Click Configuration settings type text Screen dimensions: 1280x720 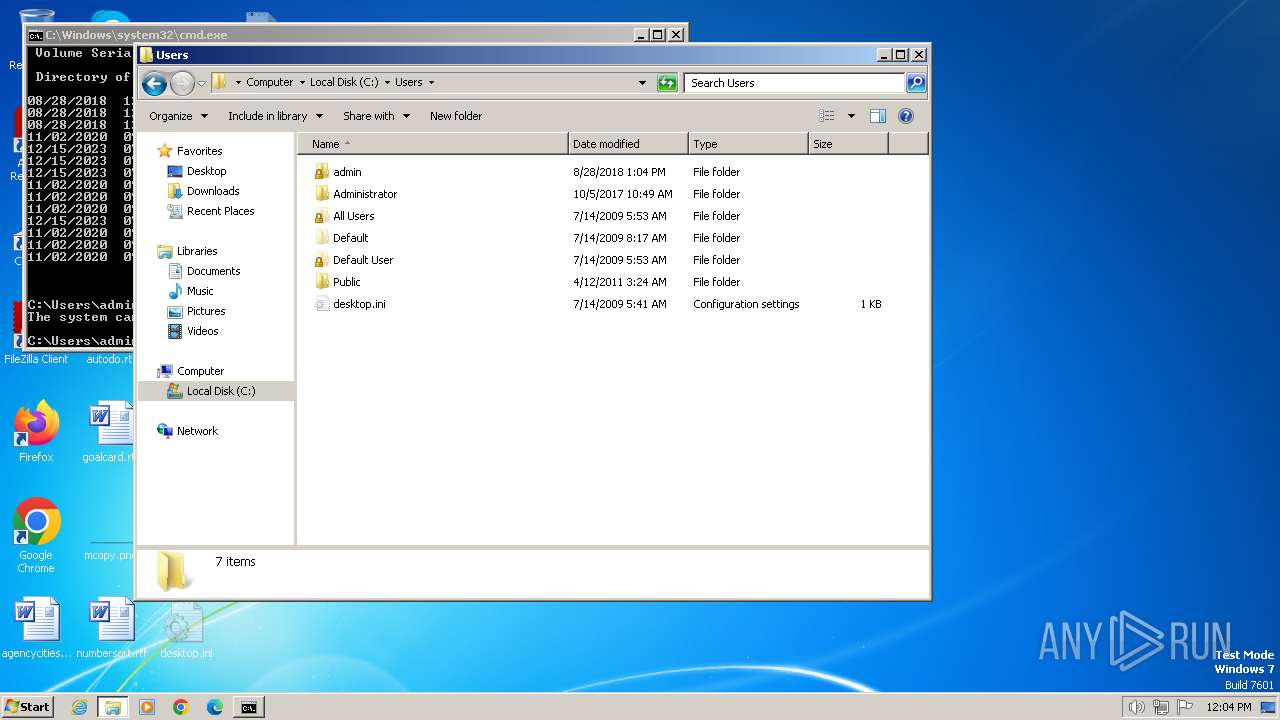[746, 304]
